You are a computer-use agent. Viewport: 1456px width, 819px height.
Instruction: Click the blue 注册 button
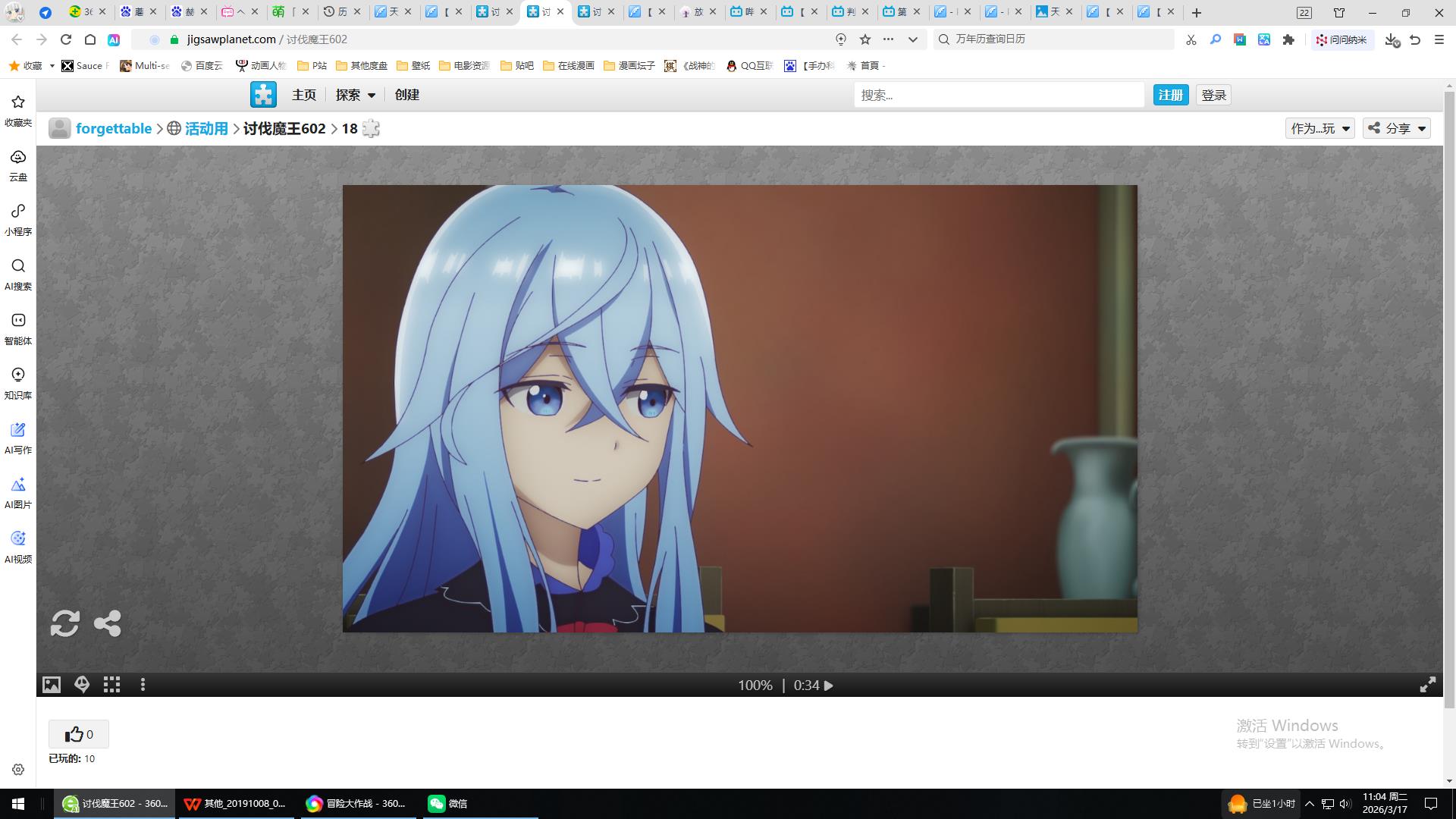pos(1170,95)
